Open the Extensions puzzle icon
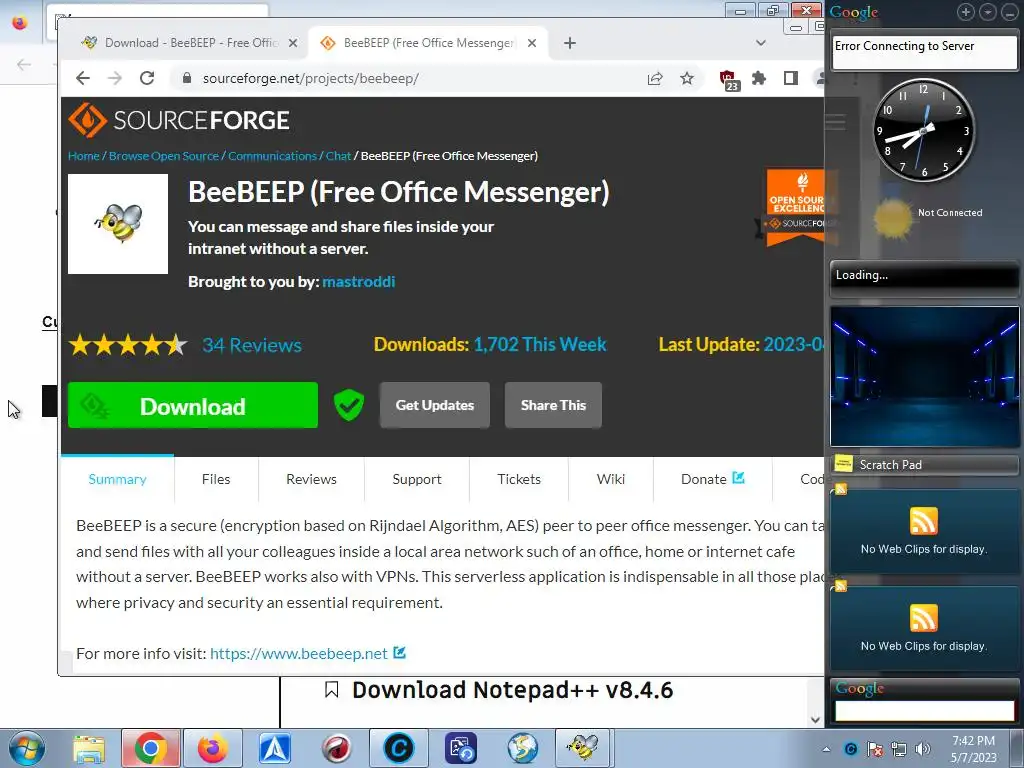This screenshot has width=1024, height=768. coord(759,78)
